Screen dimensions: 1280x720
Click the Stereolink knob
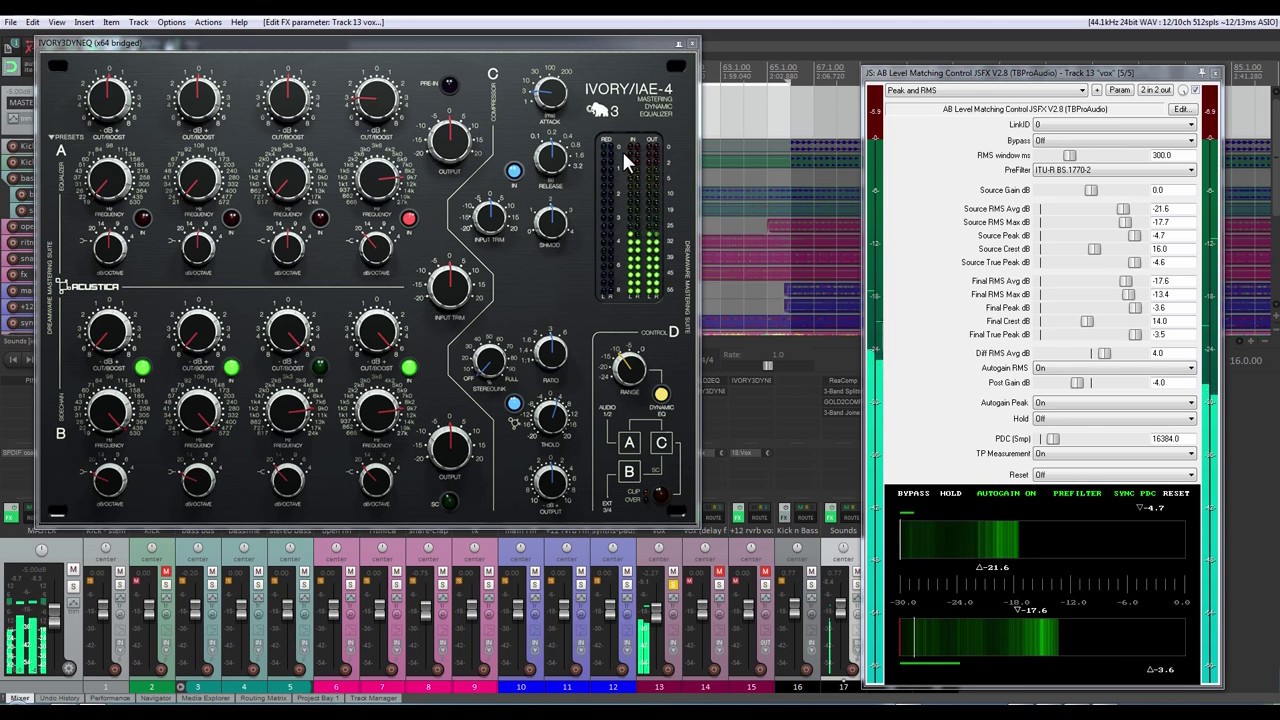(x=489, y=360)
